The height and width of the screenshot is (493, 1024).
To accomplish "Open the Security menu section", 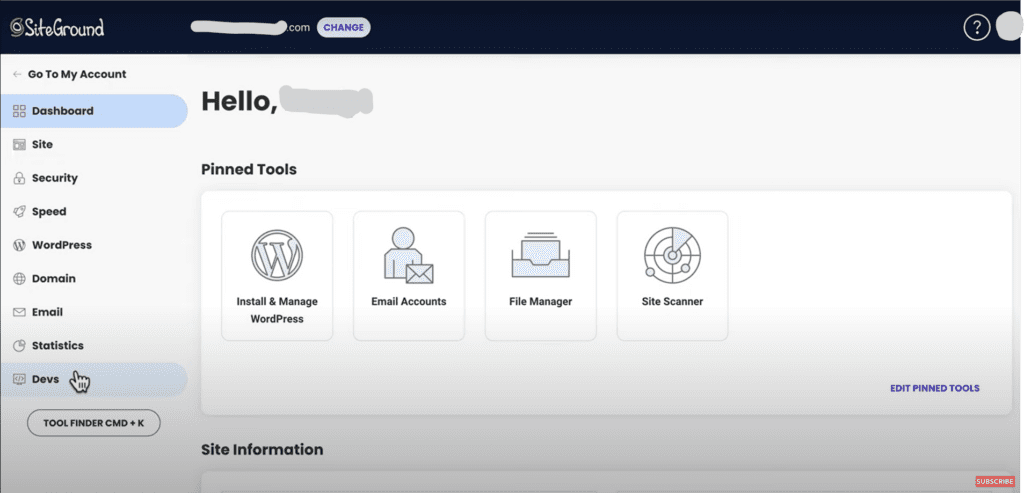I will (93, 178).
